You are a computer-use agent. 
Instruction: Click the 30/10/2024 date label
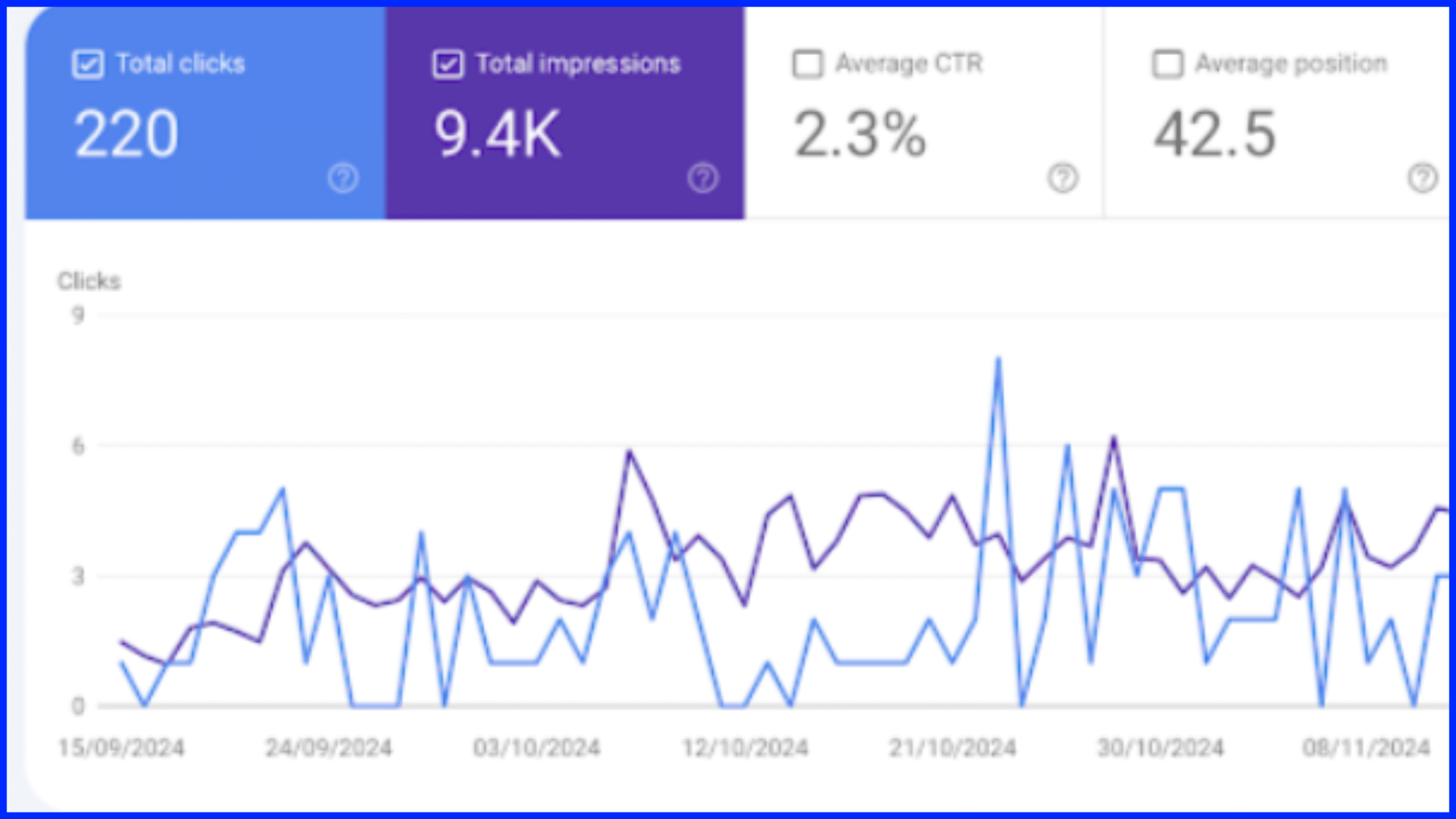point(1160,747)
